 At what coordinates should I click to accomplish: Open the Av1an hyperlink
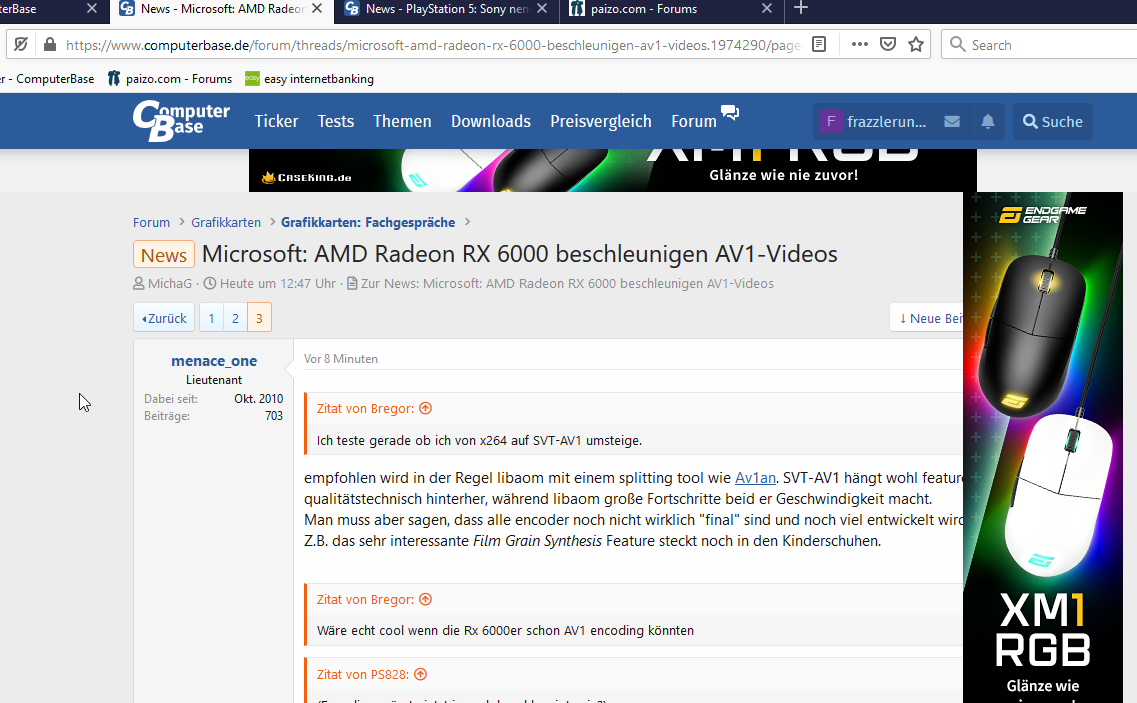pos(755,477)
